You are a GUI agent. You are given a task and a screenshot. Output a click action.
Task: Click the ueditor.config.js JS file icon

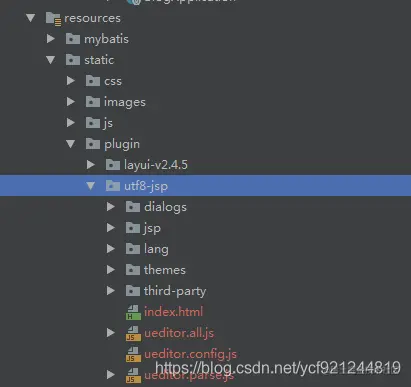point(133,354)
